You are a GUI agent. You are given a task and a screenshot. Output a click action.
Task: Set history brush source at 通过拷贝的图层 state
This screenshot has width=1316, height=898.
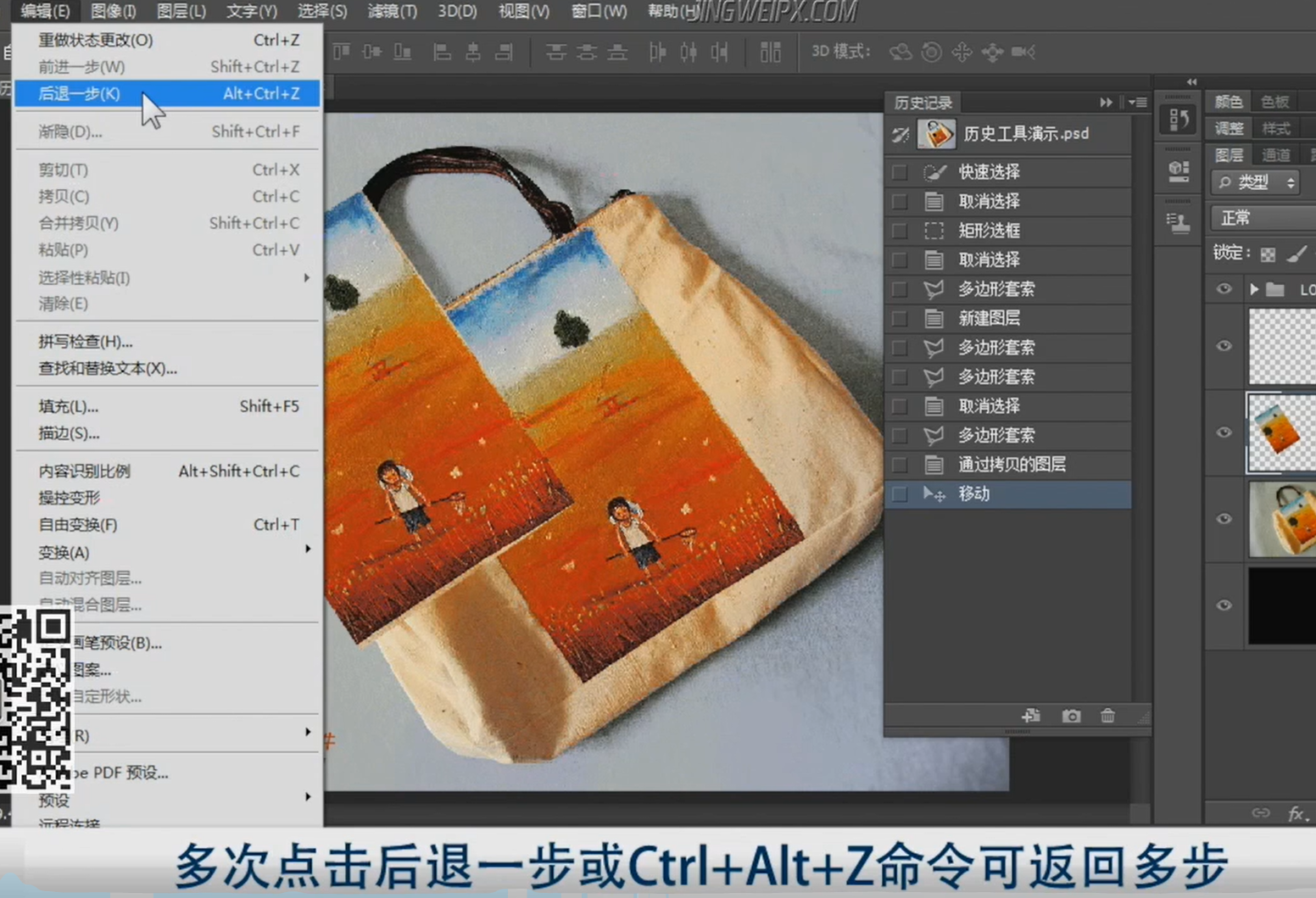900,465
